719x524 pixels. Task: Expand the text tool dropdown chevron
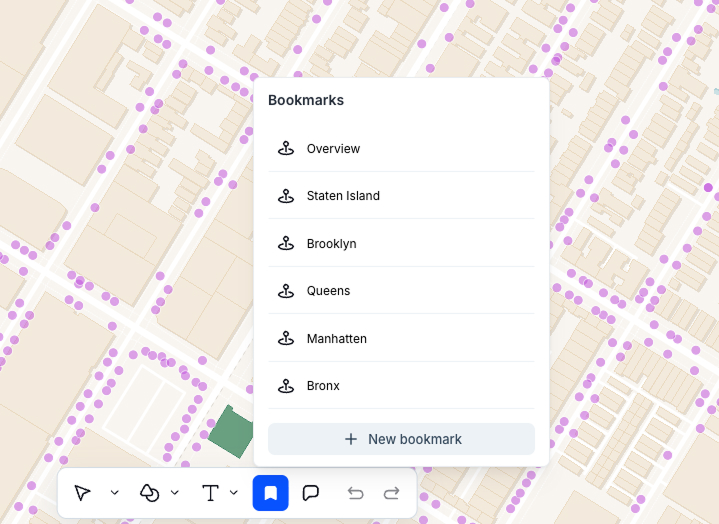point(234,493)
